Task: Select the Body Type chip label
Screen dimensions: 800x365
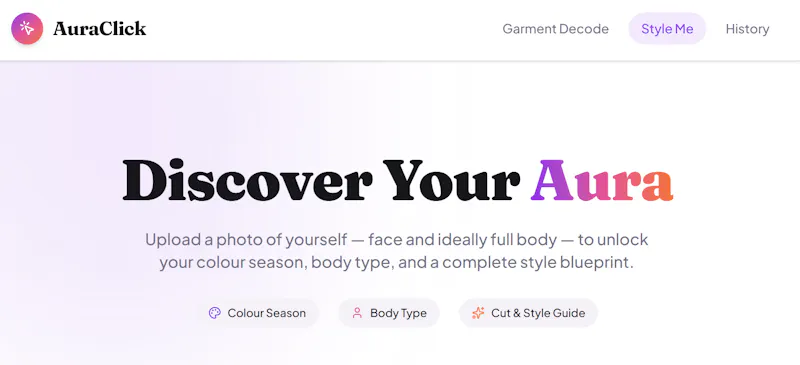Action: (x=398, y=313)
